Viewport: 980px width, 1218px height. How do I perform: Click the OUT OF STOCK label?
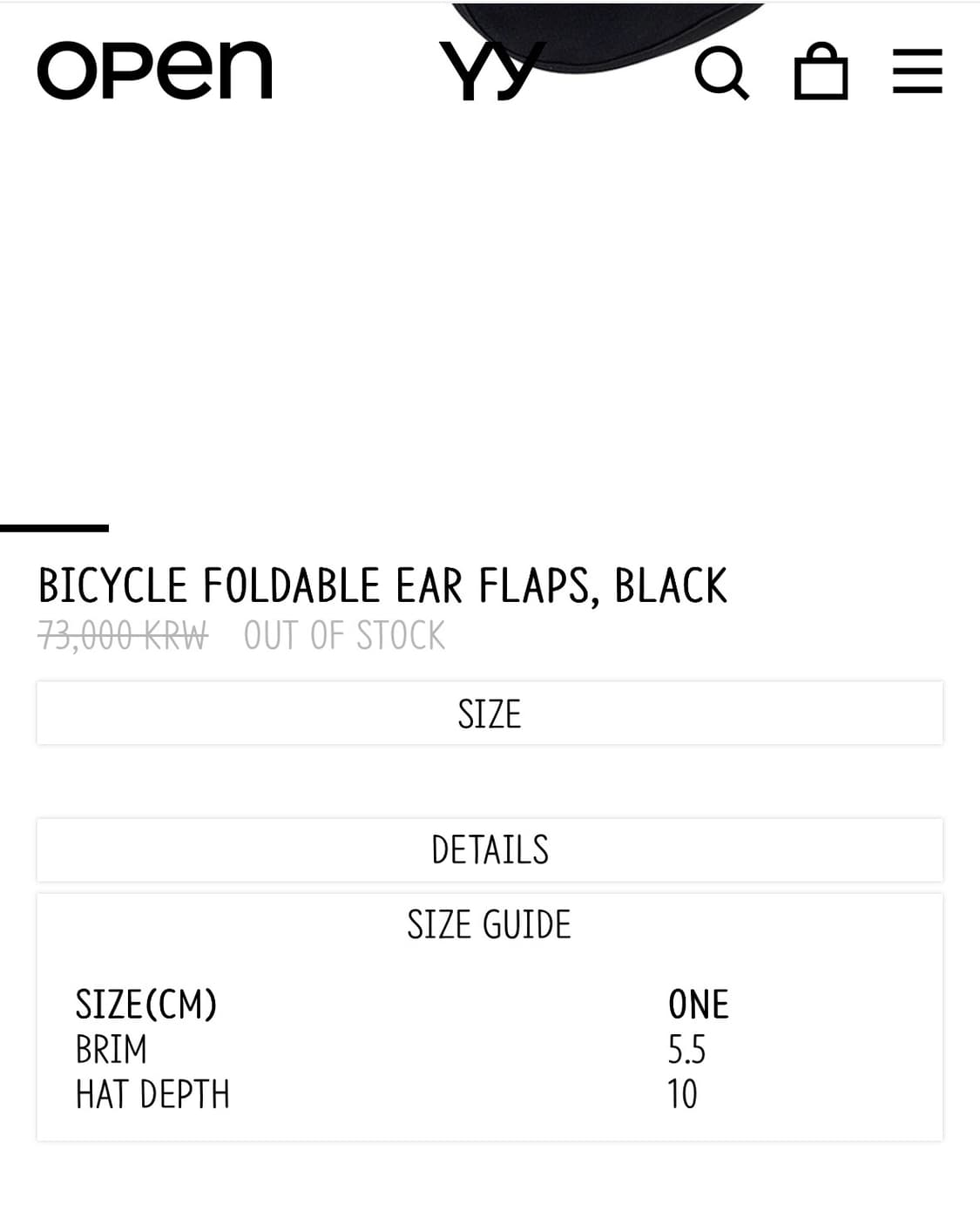point(344,636)
